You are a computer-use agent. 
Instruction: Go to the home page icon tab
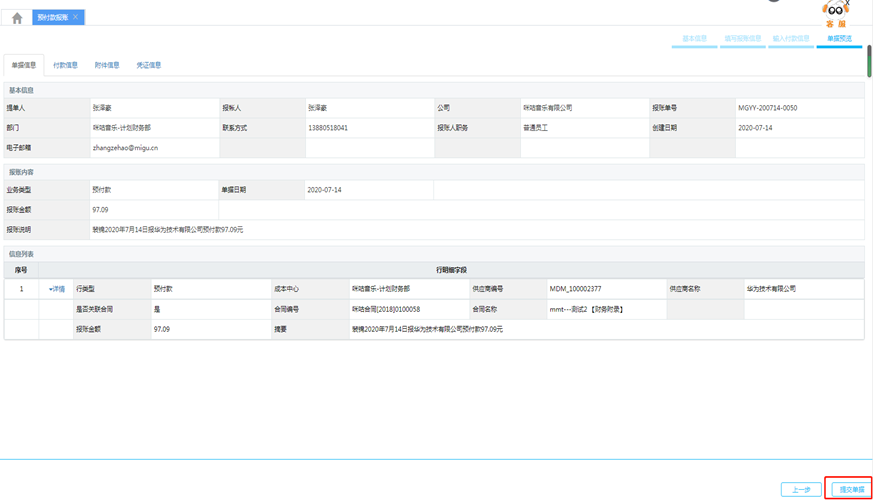17,18
